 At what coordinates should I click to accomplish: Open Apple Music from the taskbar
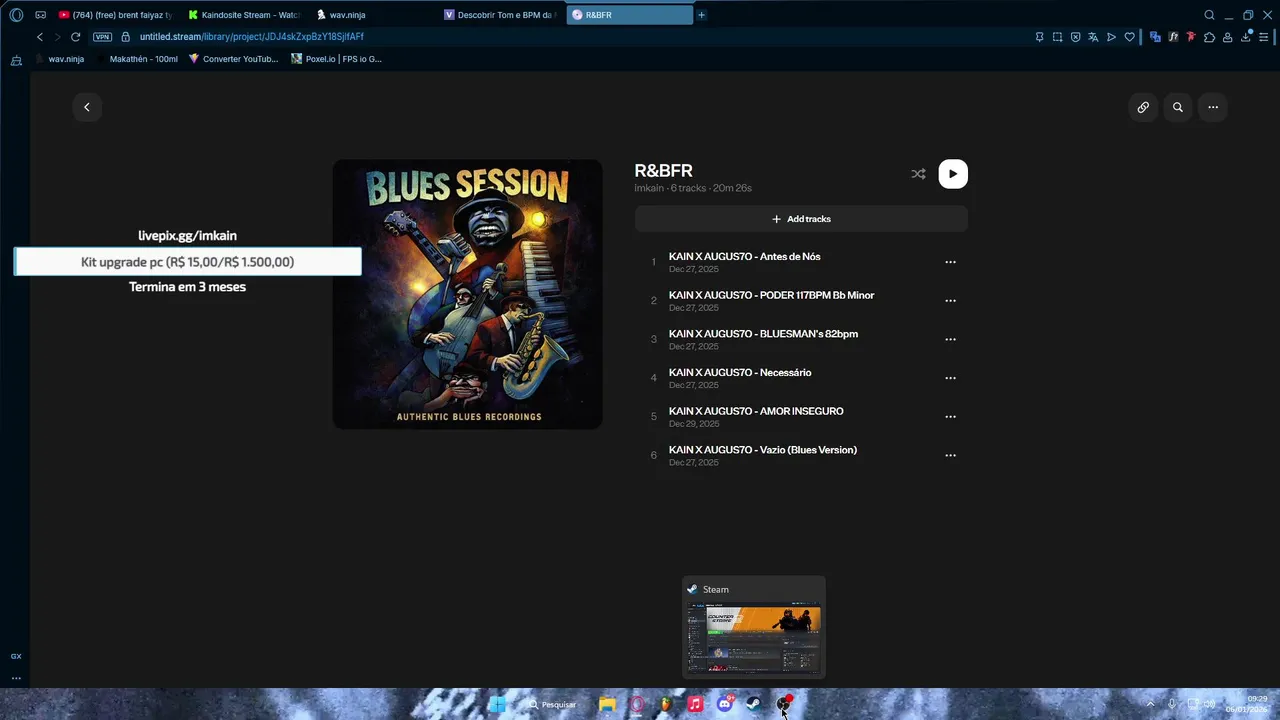tap(695, 704)
